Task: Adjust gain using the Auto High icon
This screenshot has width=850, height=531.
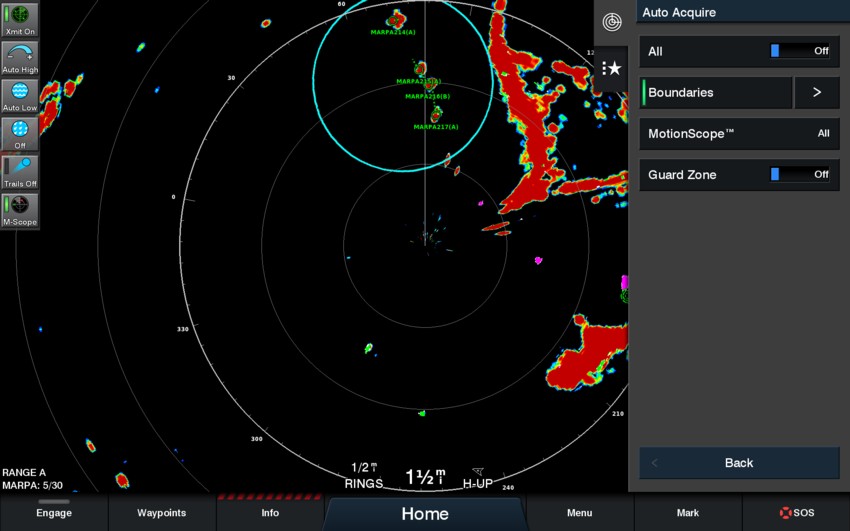Action: click(20, 57)
